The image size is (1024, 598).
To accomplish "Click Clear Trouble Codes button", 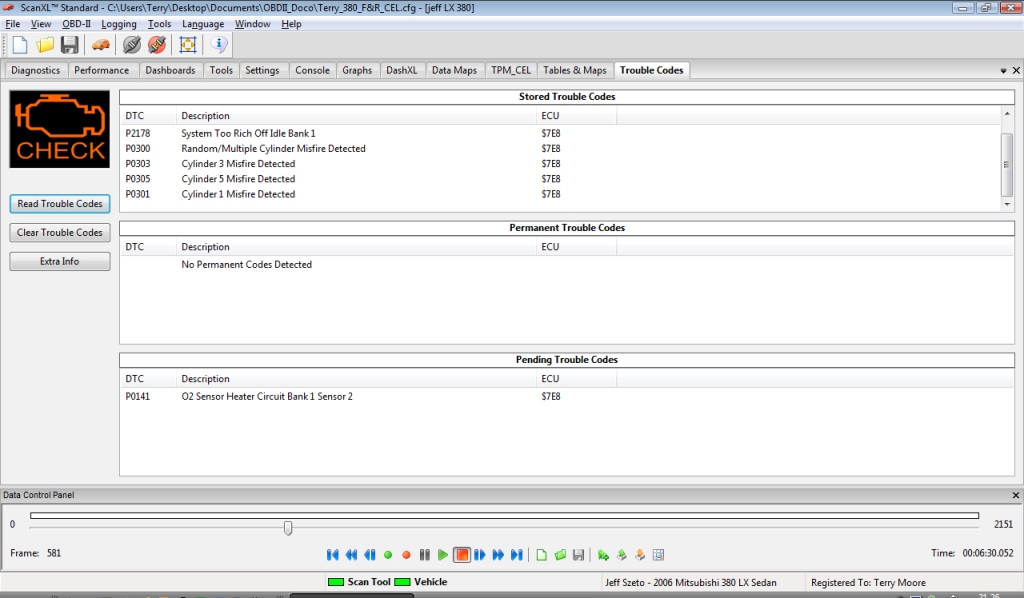I will (60, 233).
